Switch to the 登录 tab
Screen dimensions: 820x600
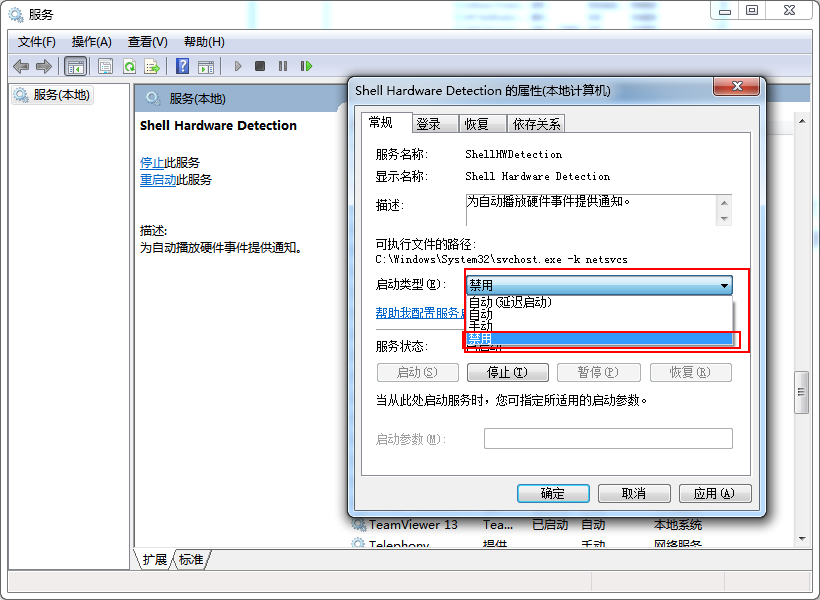(428, 124)
